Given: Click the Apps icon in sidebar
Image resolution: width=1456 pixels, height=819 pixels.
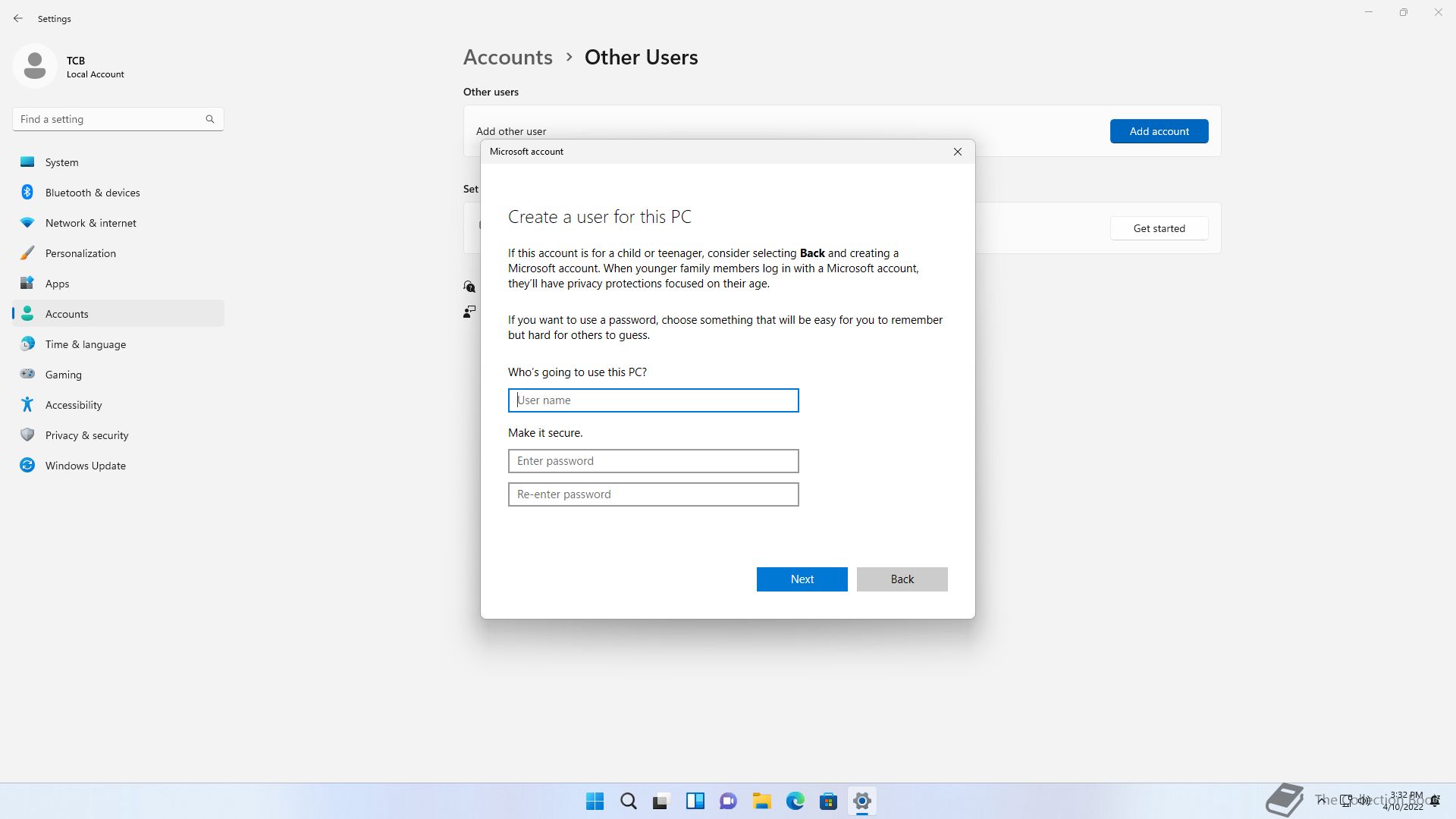Looking at the screenshot, I should 27,283.
